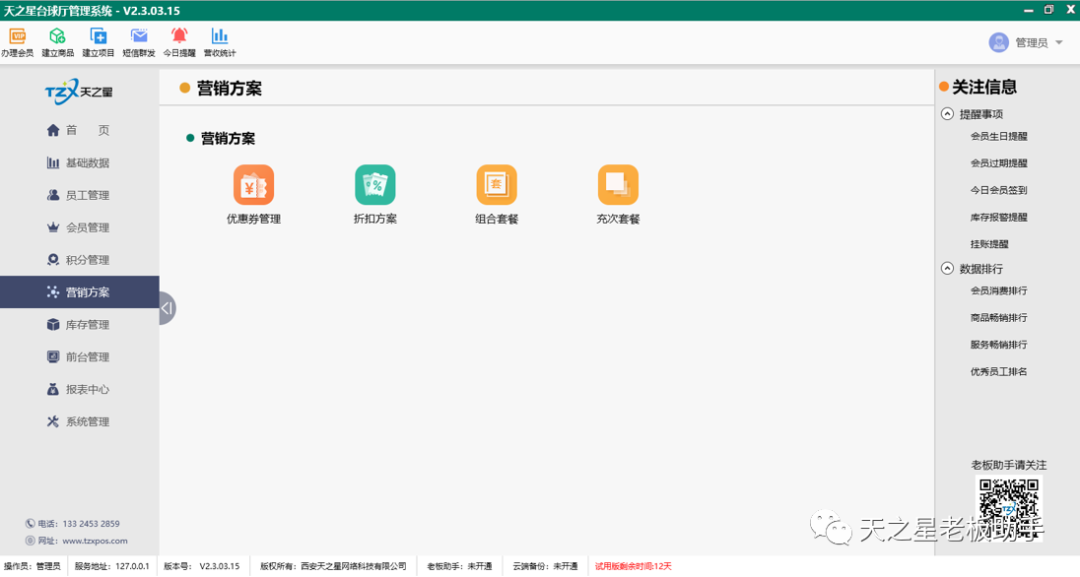This screenshot has height=577, width=1080.
Task: View 会员消费排行 ranking
Action: coord(999,291)
